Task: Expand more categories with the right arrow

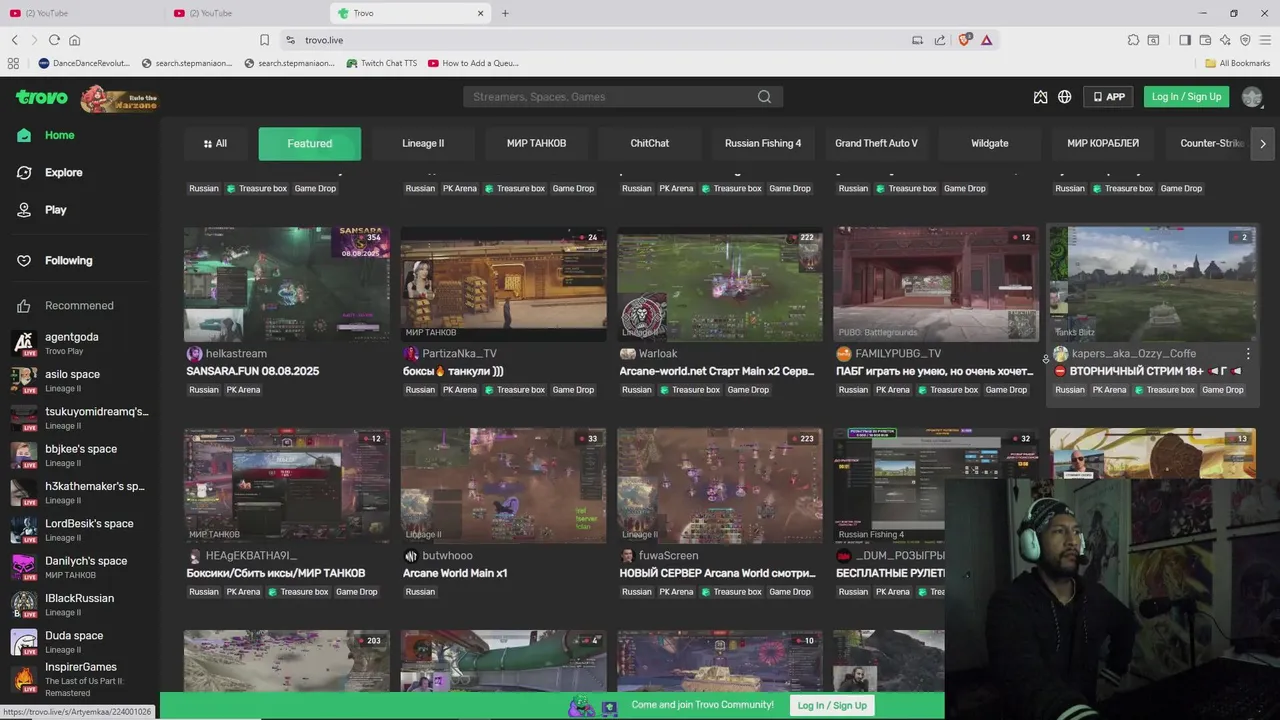Action: 1263,143
